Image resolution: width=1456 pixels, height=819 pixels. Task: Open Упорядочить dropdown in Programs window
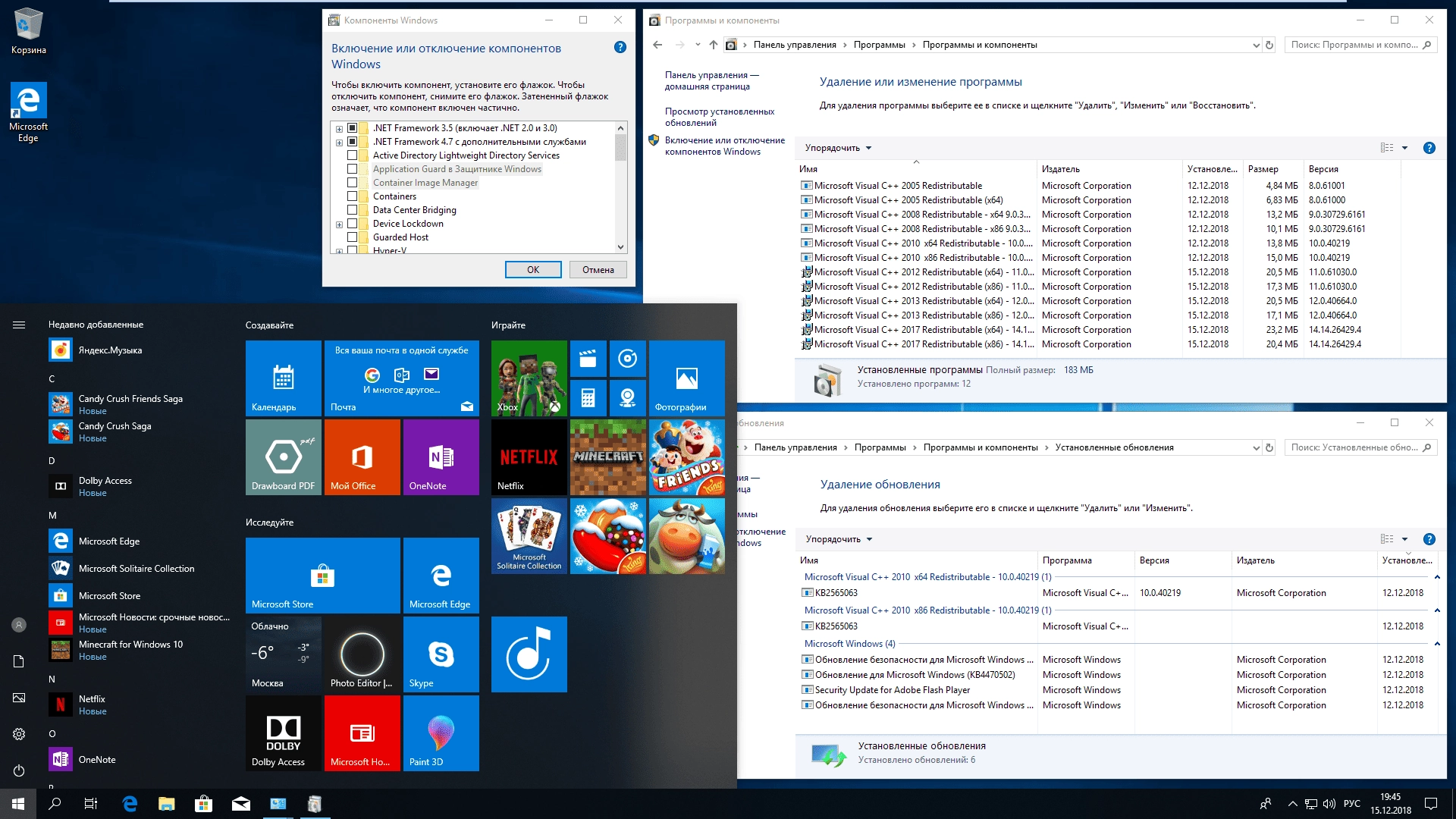[838, 148]
